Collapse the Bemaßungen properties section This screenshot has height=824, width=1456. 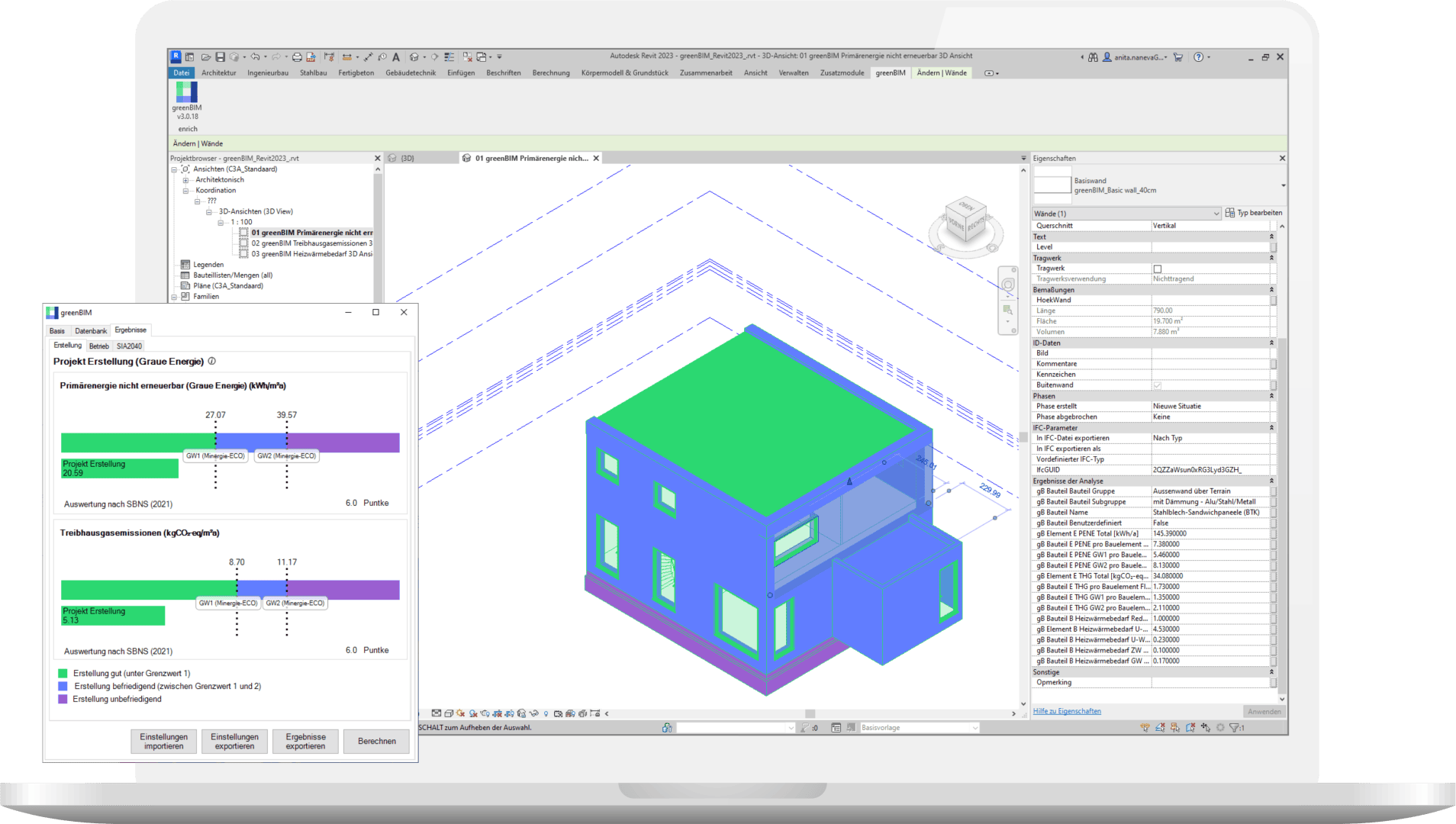(1271, 290)
